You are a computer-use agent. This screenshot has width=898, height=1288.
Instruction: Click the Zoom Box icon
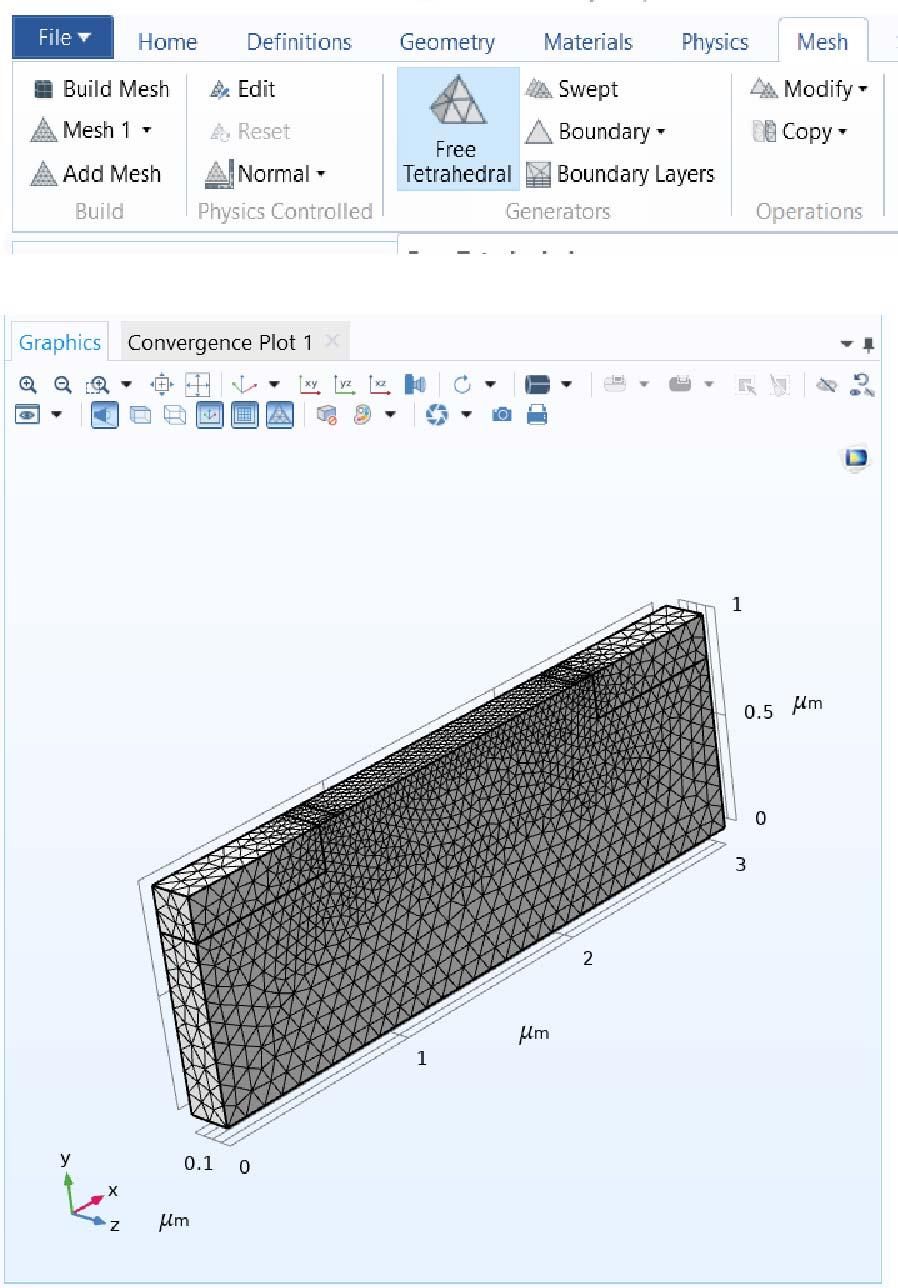(98, 385)
